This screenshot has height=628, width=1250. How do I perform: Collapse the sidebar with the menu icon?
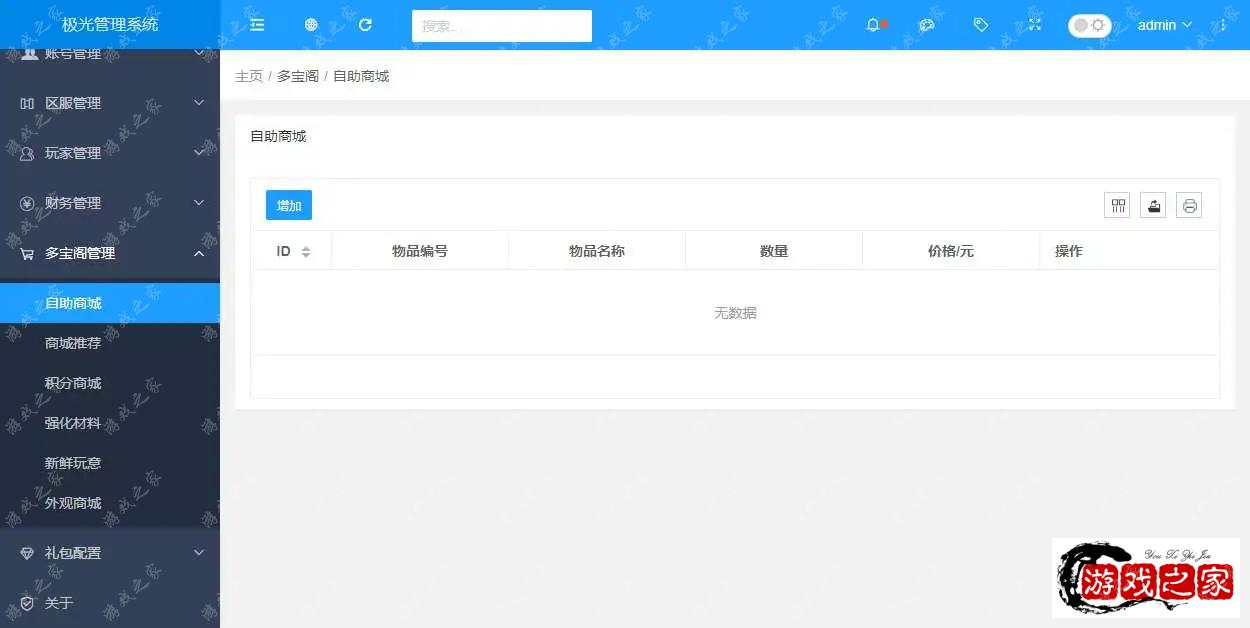pos(257,25)
